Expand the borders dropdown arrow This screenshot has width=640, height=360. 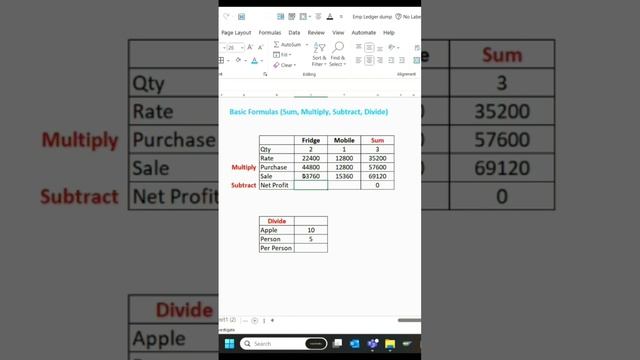228,61
